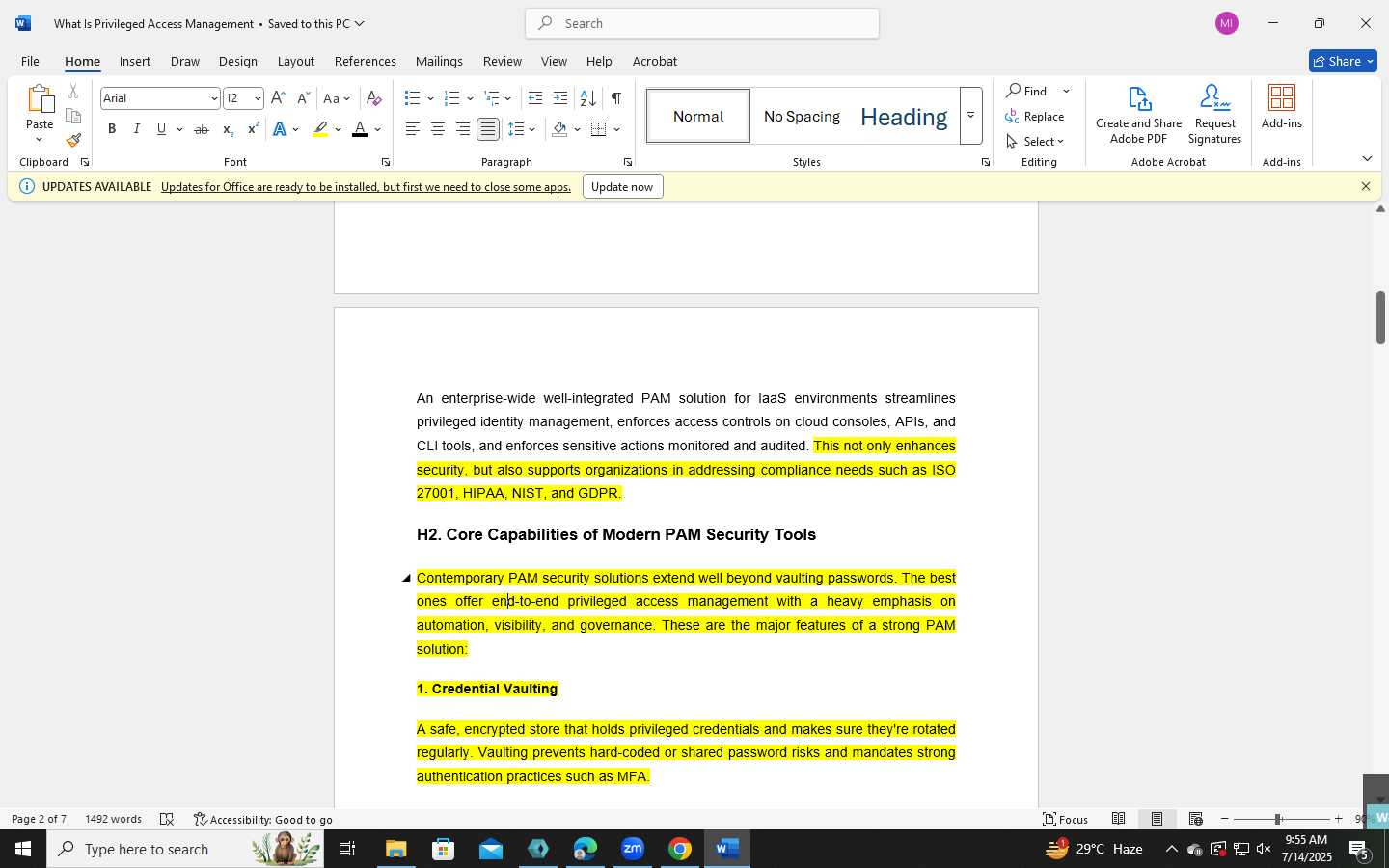The height and width of the screenshot is (868, 1389).
Task: Toggle bold formatting
Action: tap(112, 129)
